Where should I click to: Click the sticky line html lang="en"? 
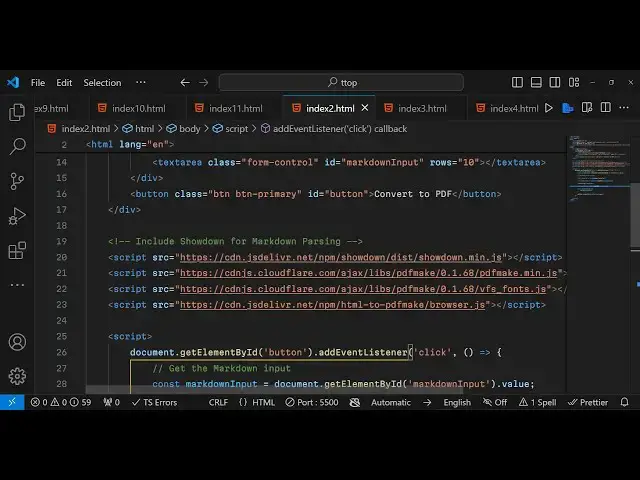point(130,144)
